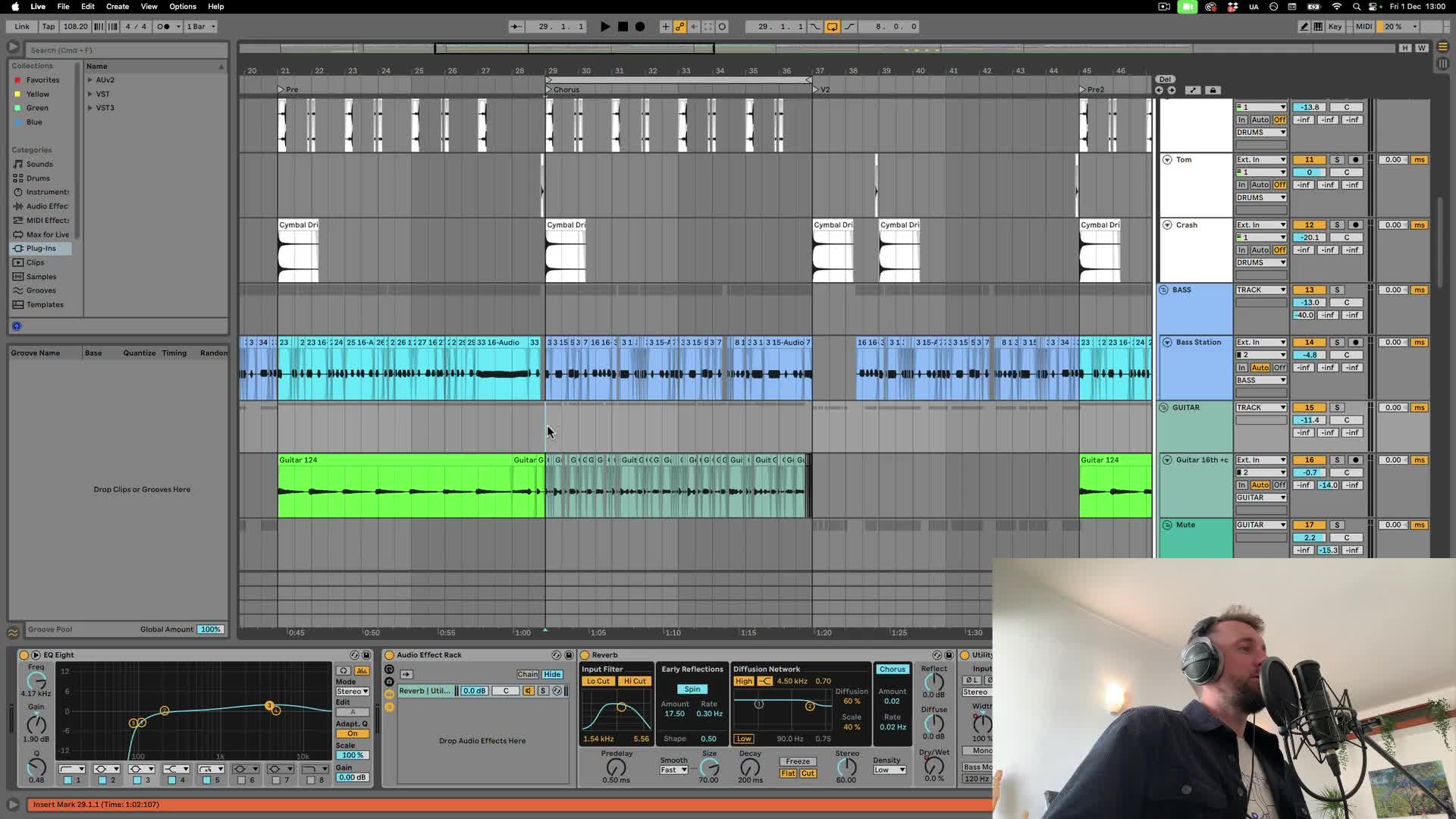Toggle the Adapt. Q On button
The image size is (1456, 819).
[x=353, y=734]
